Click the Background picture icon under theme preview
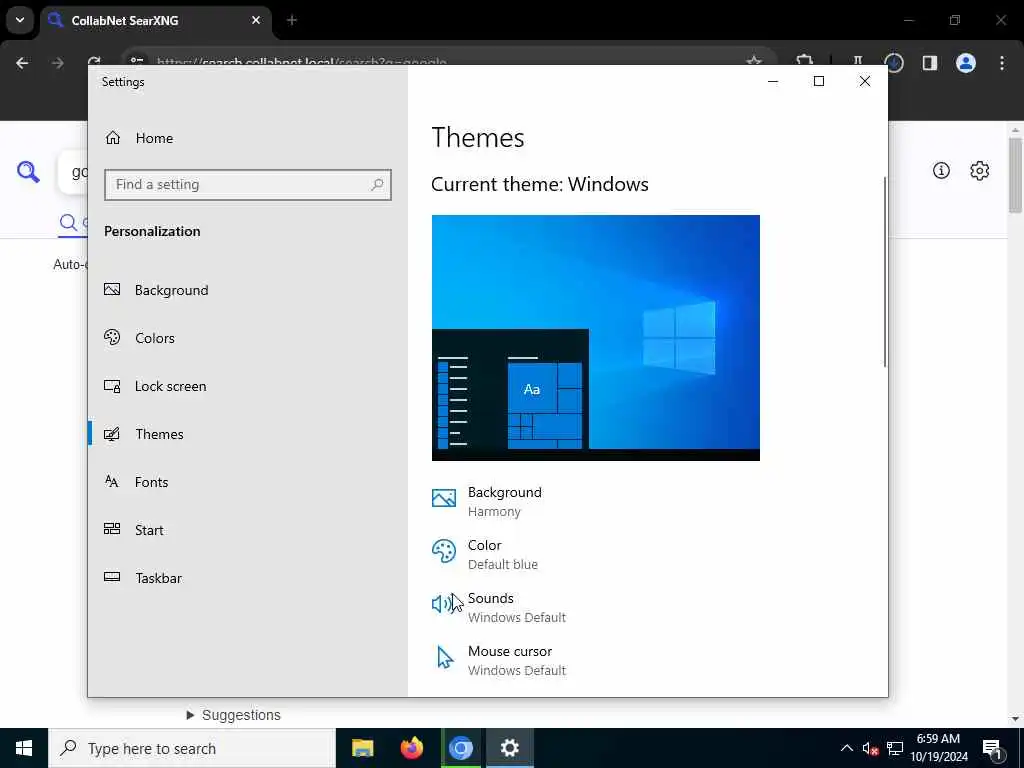 (x=444, y=498)
